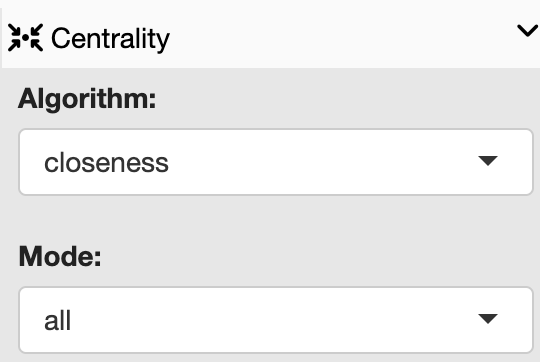540x362 pixels.
Task: Open the Mode dropdown showing all
Action: click(x=276, y=320)
